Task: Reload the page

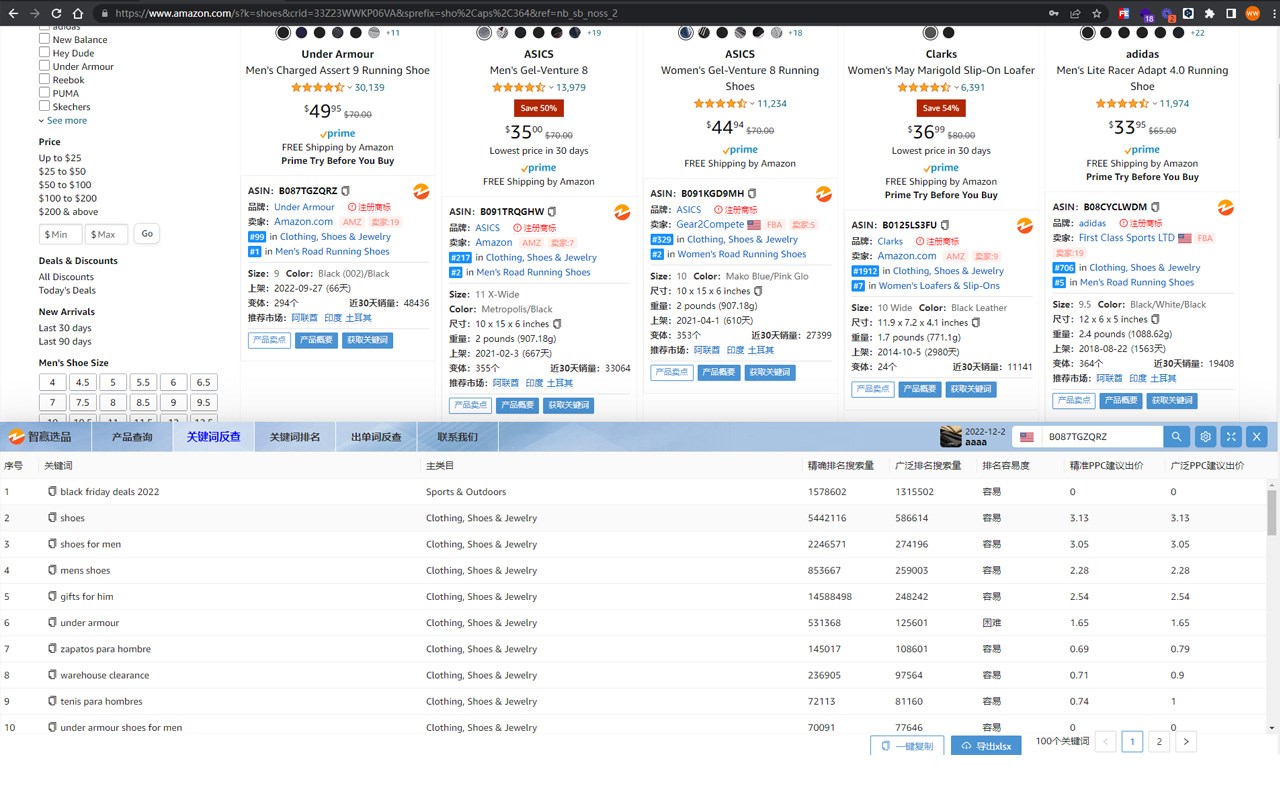Action: pos(57,13)
